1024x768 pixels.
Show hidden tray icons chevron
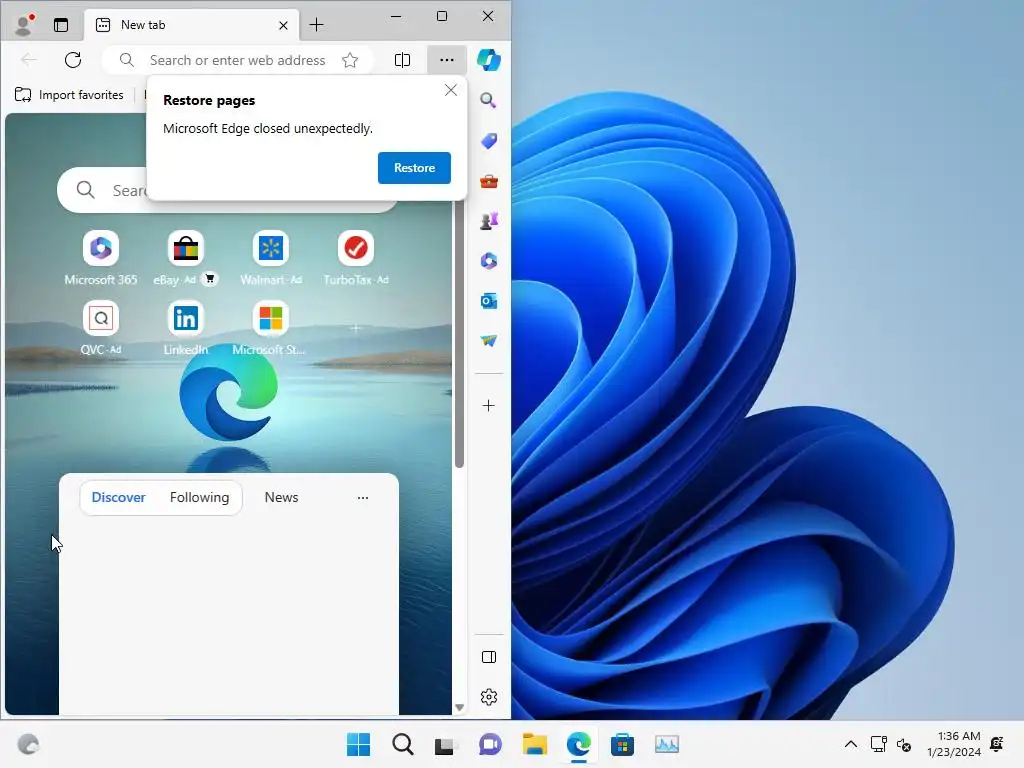(x=851, y=744)
